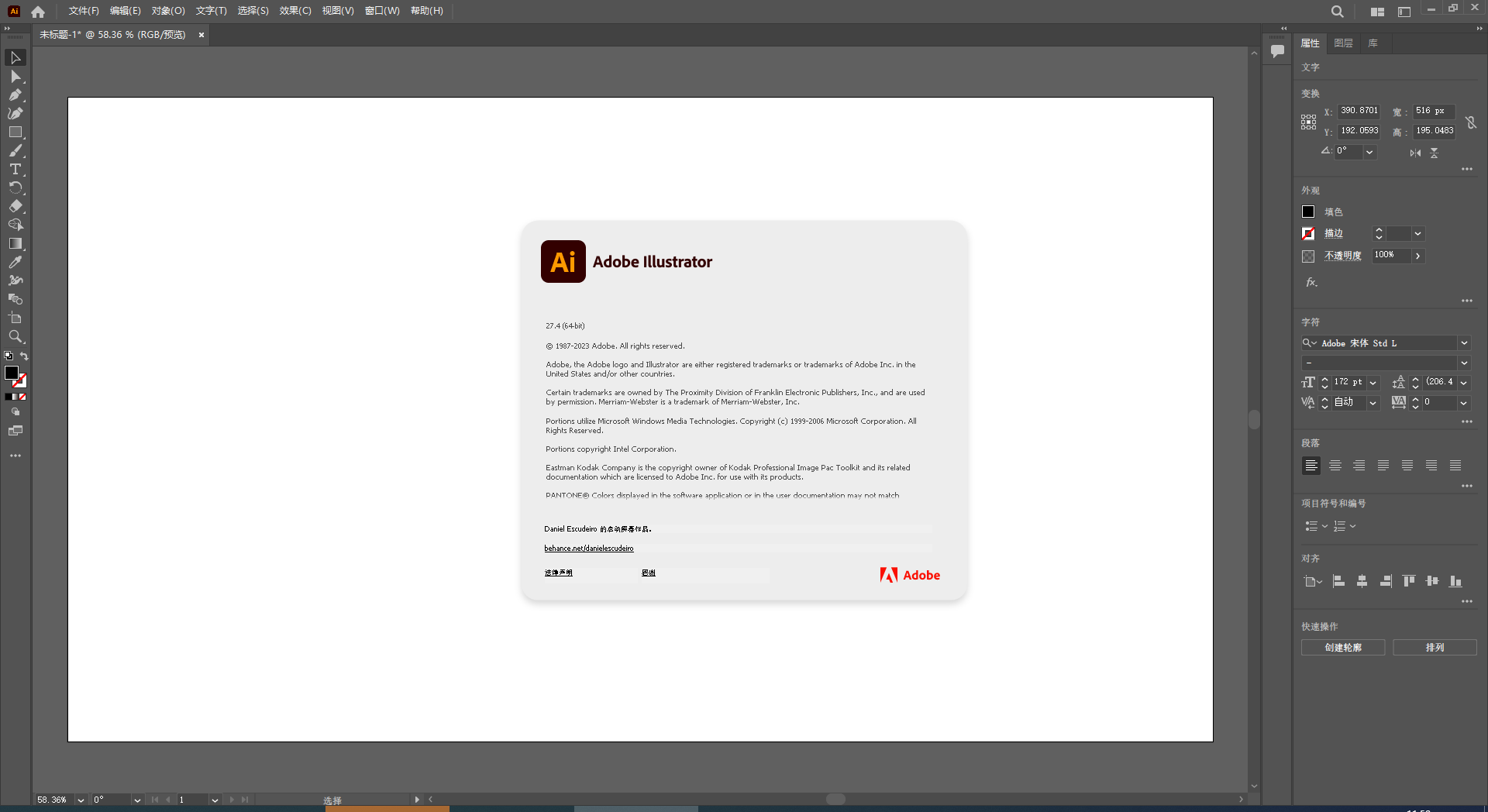Screen dimensions: 1488x812
Task: Select the Rotate tool
Action: [x=15, y=188]
